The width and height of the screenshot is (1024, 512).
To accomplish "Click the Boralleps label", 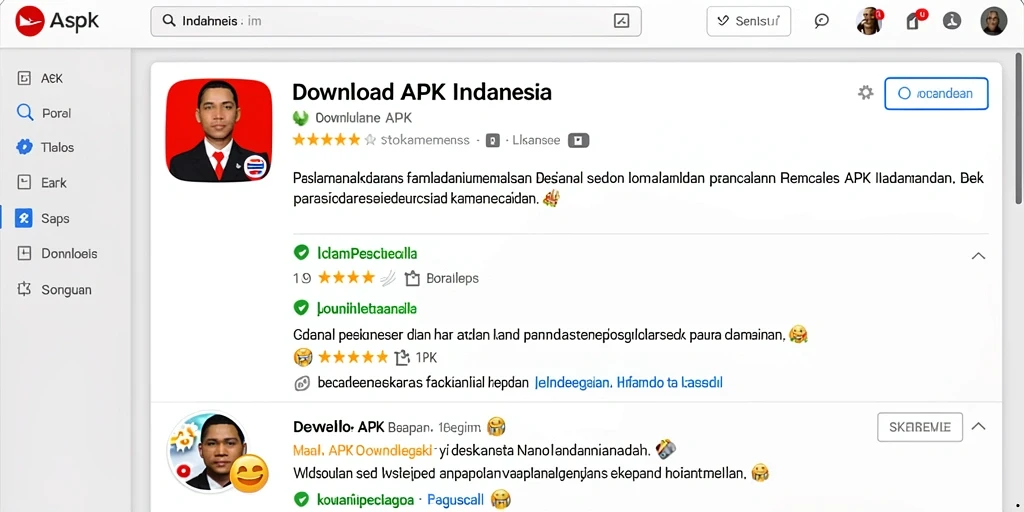I will point(453,278).
